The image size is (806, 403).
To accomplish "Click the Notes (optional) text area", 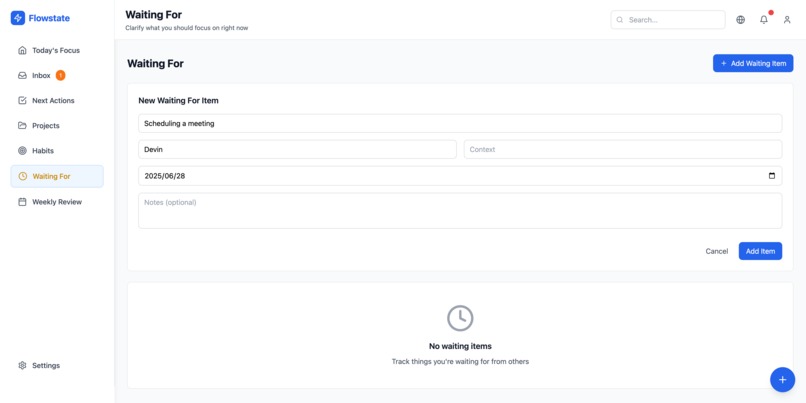I will coord(460,211).
